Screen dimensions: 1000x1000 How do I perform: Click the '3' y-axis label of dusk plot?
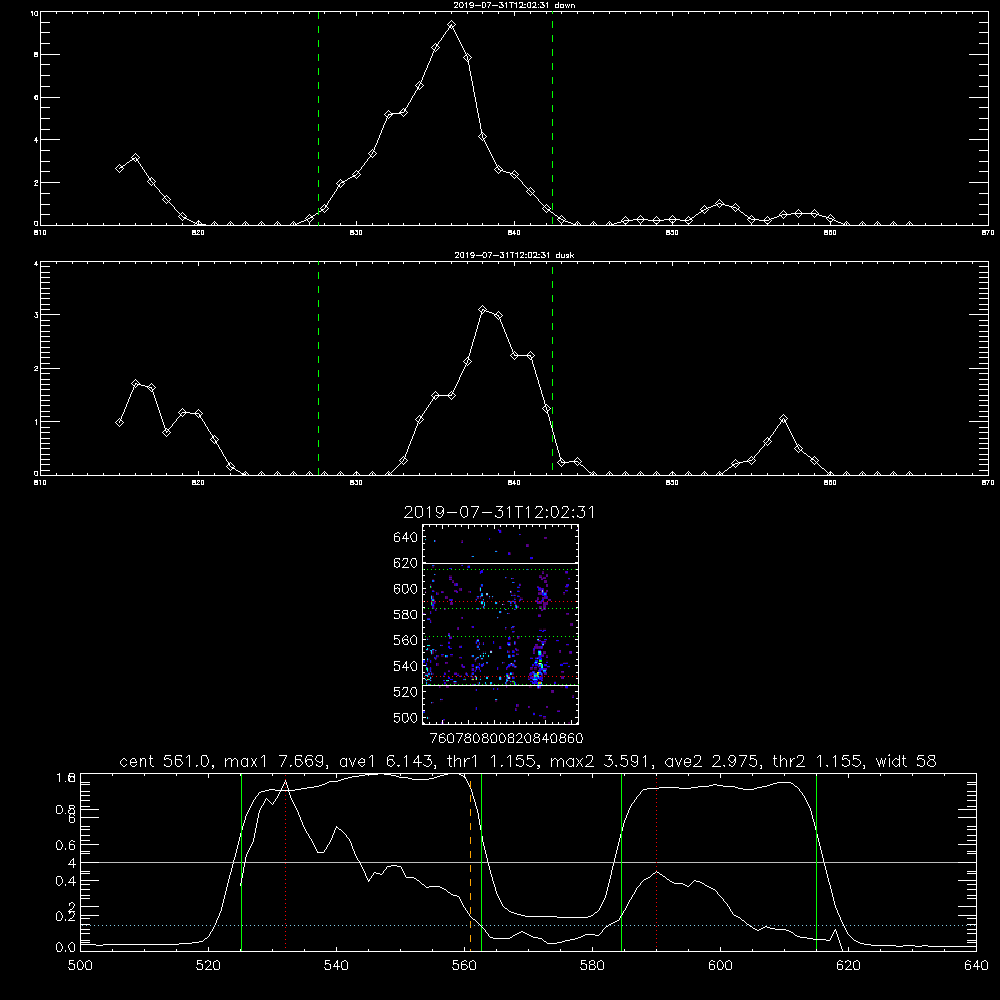tap(36, 315)
